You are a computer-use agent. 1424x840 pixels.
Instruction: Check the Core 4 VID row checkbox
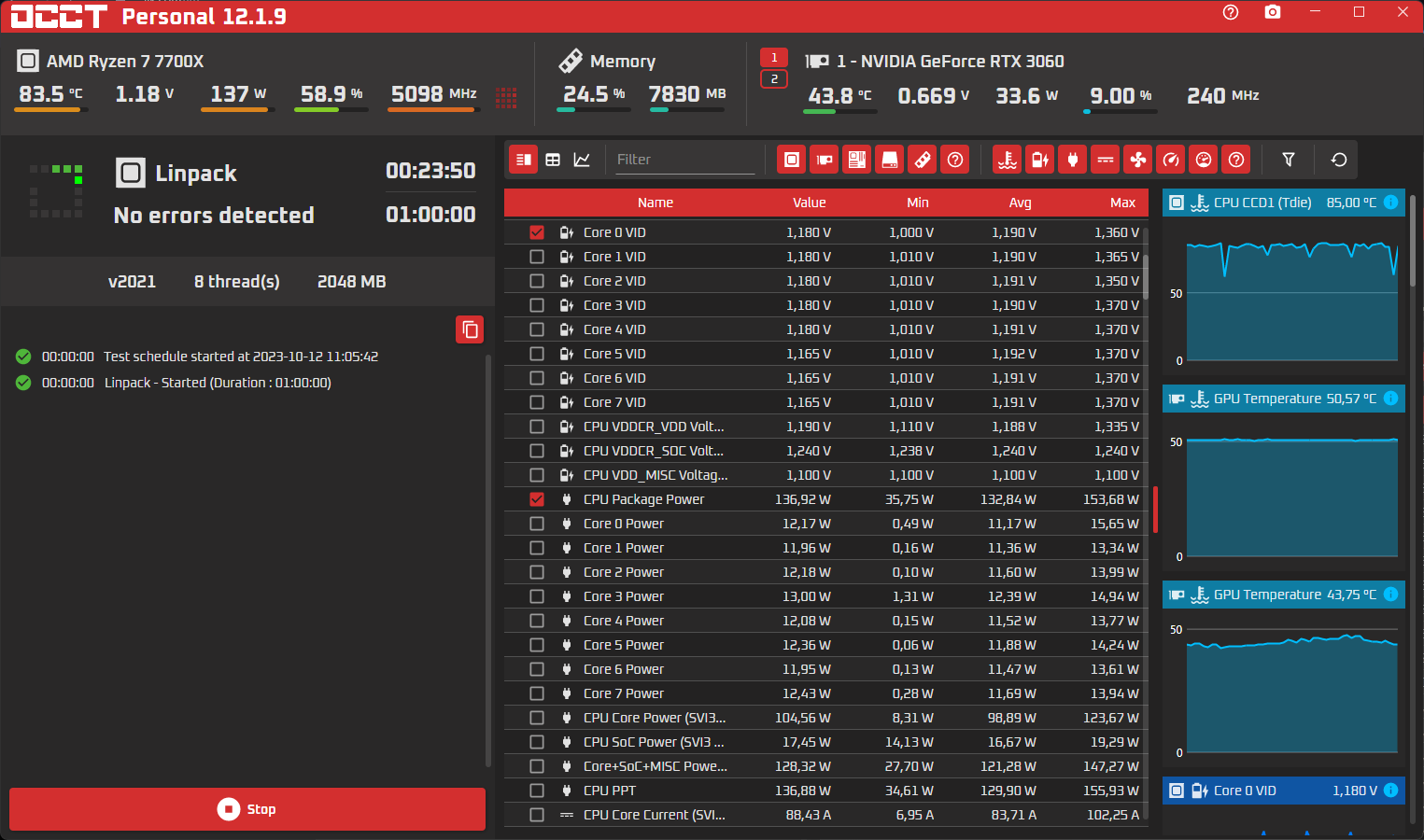537,329
